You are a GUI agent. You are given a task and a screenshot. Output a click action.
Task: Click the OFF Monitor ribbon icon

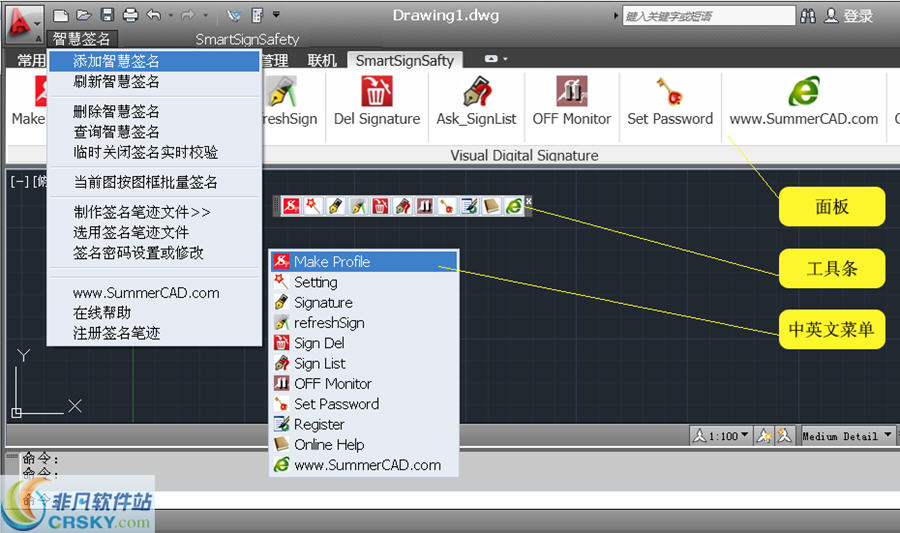coord(572,92)
